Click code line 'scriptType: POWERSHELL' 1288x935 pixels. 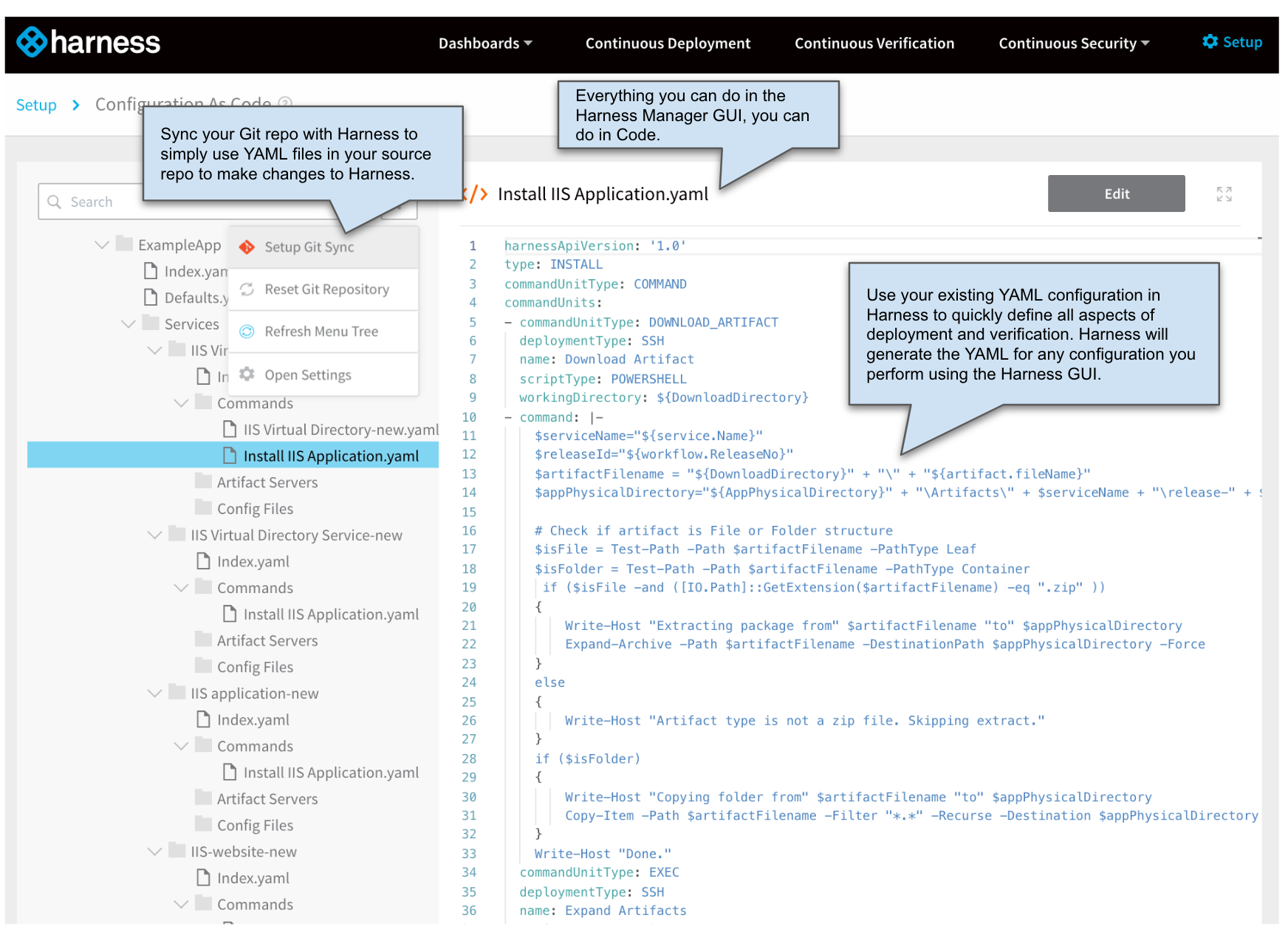(x=603, y=379)
